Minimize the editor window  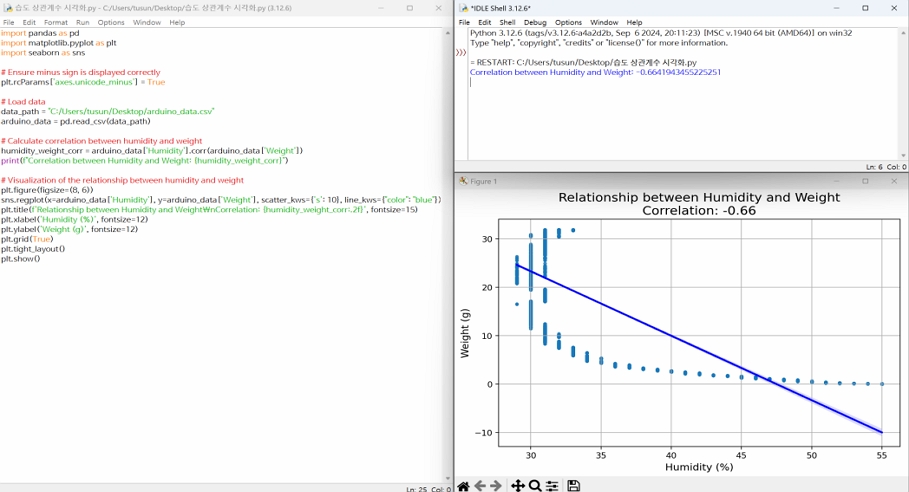click(381, 8)
